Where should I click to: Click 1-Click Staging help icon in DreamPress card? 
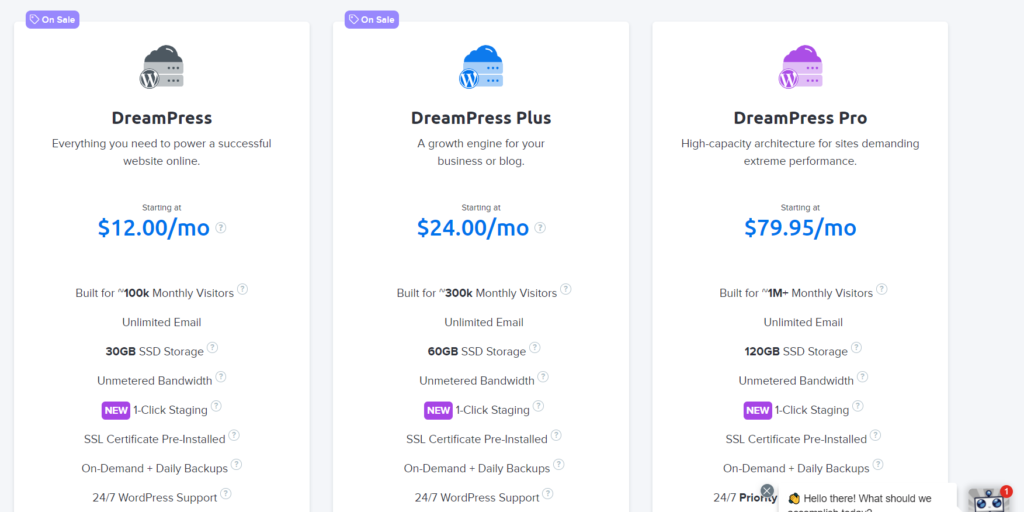(x=216, y=406)
